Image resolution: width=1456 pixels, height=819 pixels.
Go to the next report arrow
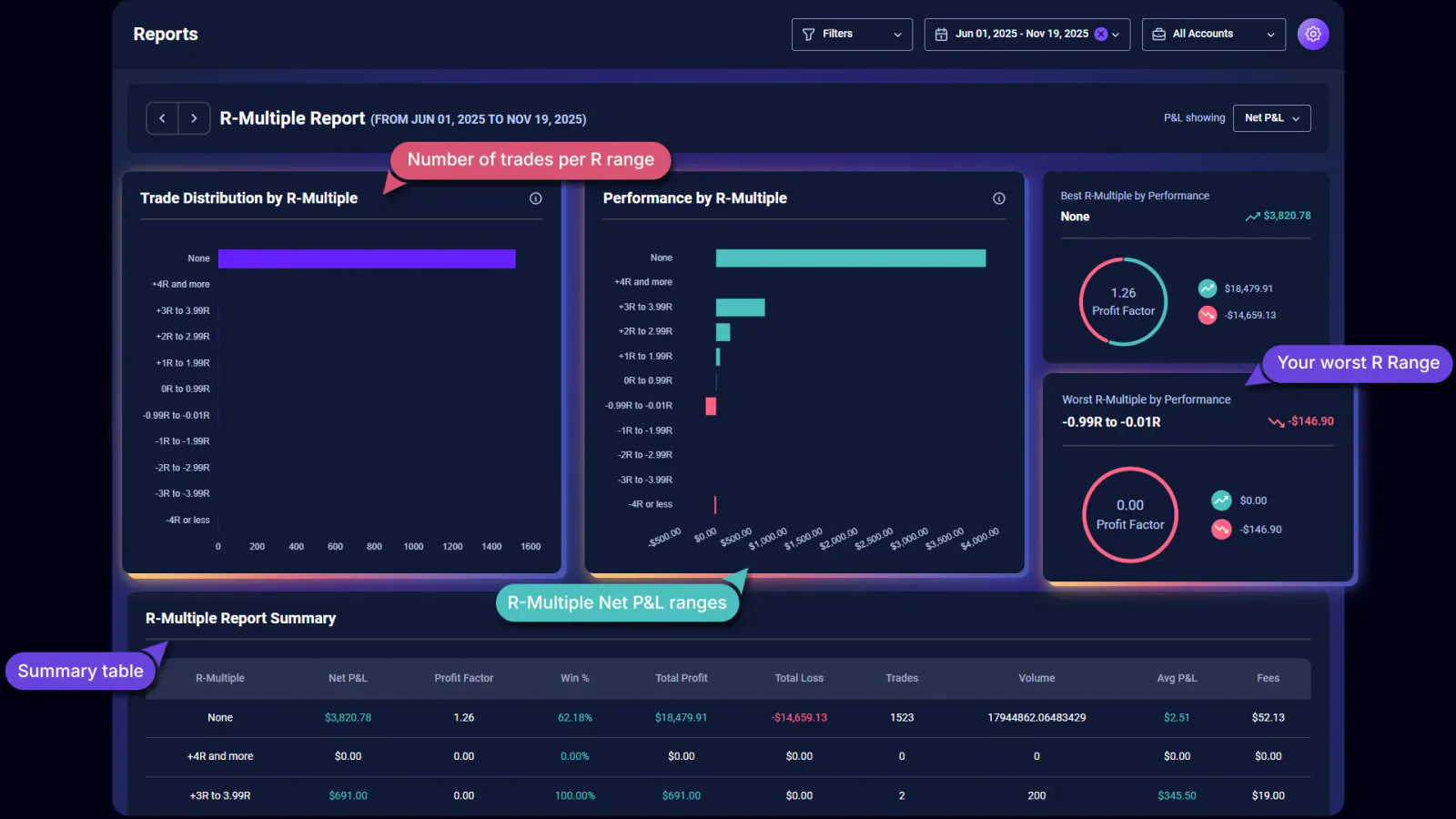194,118
